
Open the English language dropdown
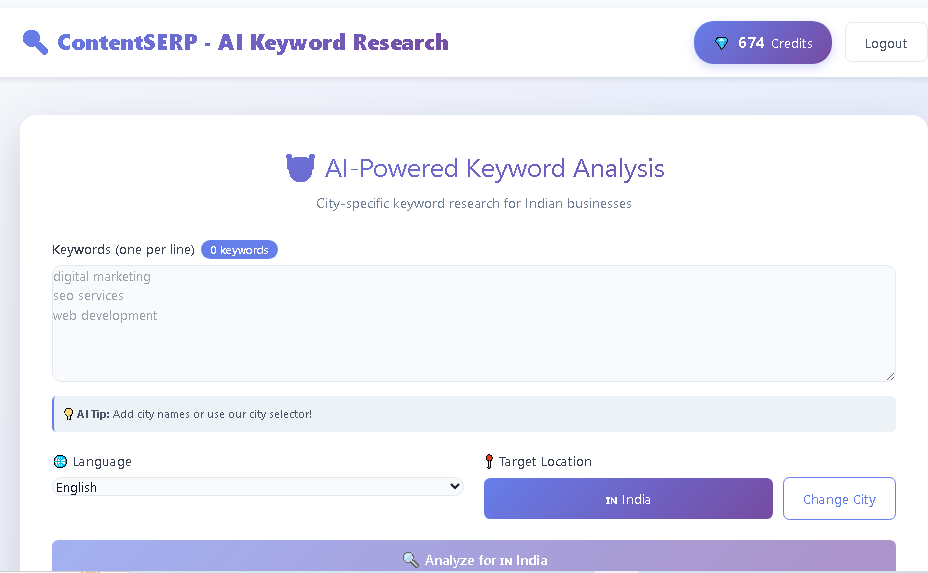pyautogui.click(x=257, y=487)
